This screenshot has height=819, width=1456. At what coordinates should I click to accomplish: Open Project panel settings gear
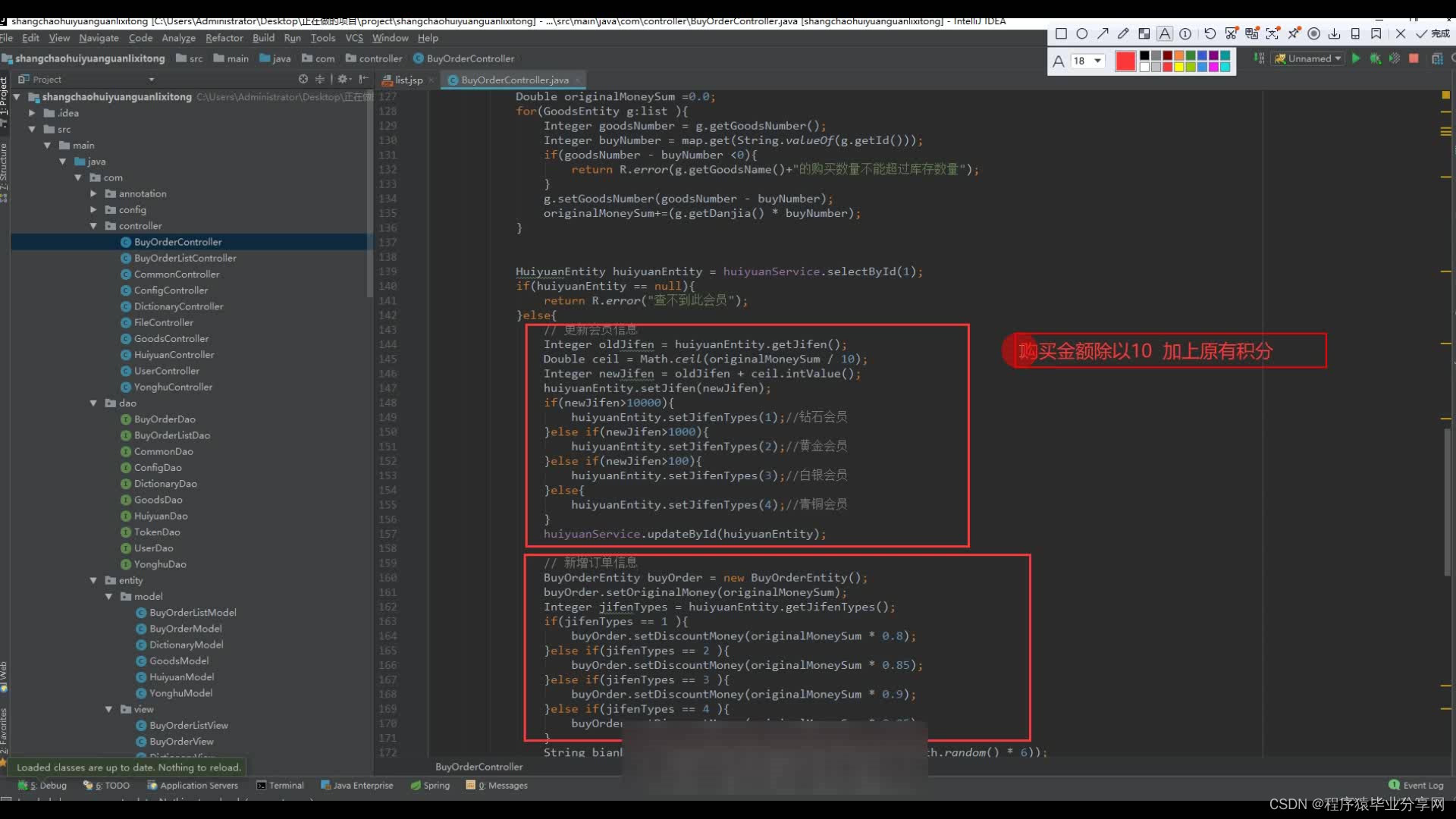(x=343, y=79)
